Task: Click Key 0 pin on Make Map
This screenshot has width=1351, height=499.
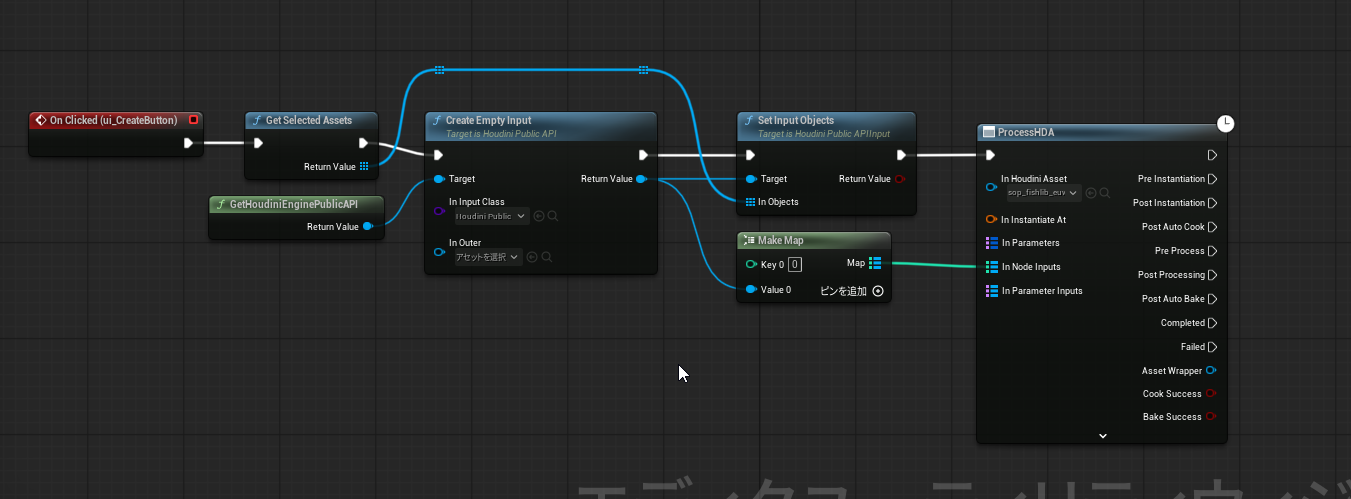Action: point(751,264)
